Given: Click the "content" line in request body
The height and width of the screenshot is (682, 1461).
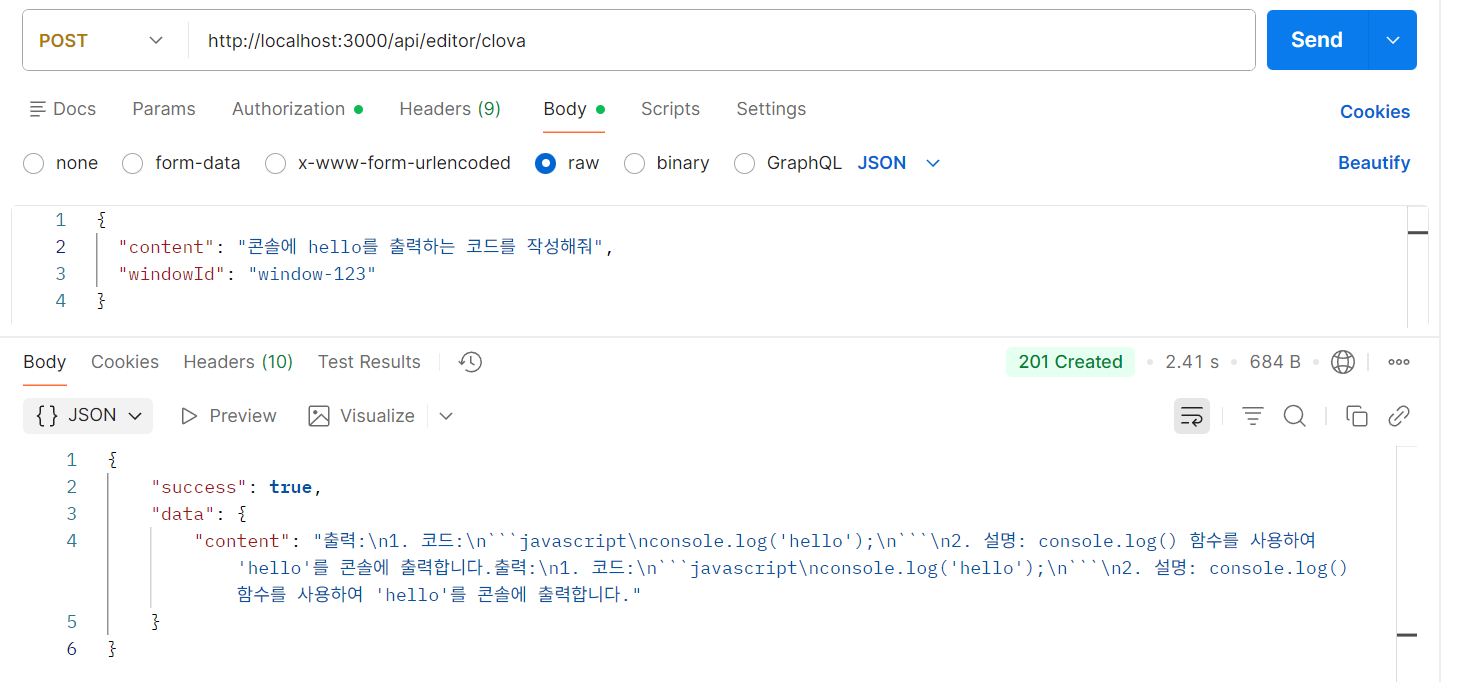Looking at the screenshot, I should [365, 247].
